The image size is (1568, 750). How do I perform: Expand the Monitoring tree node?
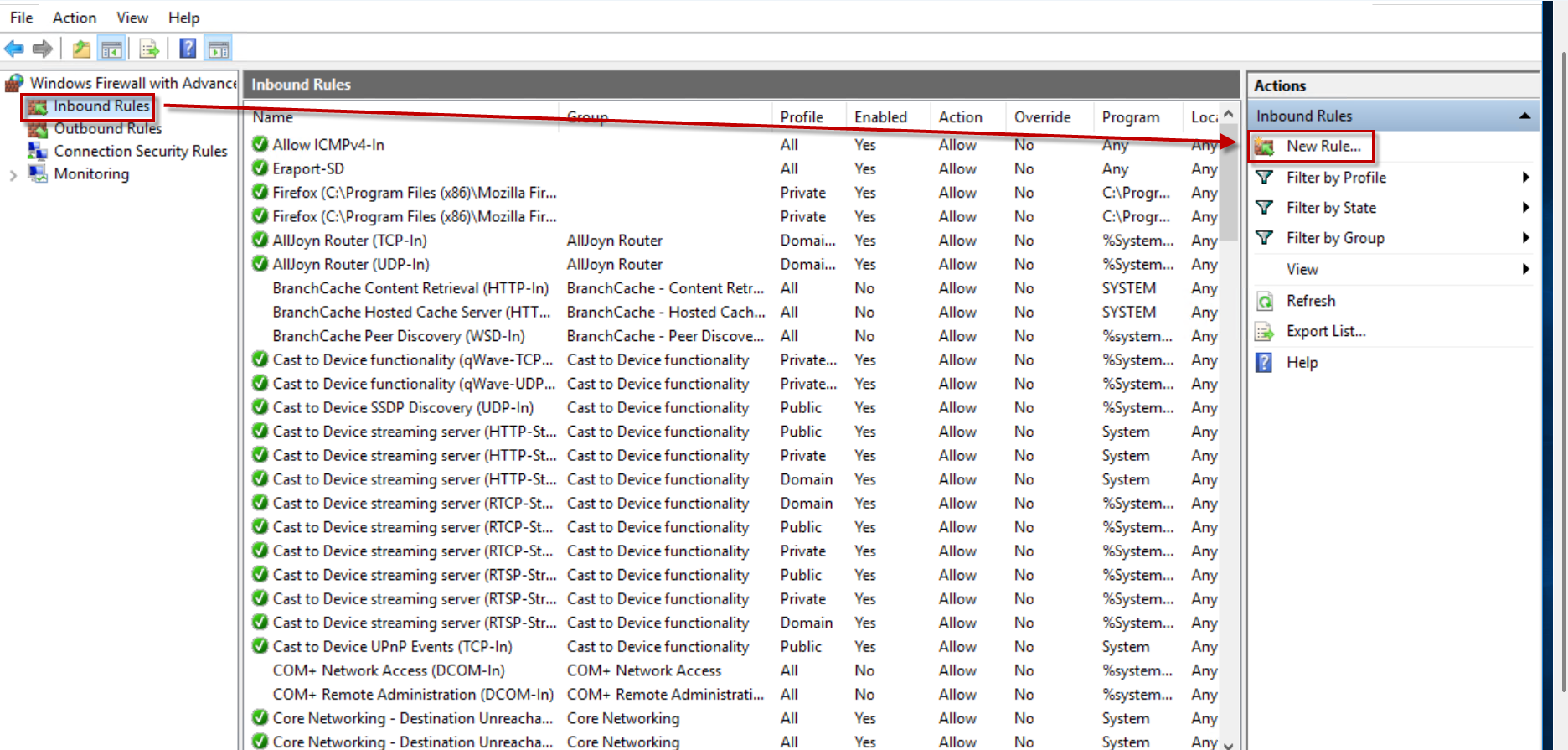point(13,175)
